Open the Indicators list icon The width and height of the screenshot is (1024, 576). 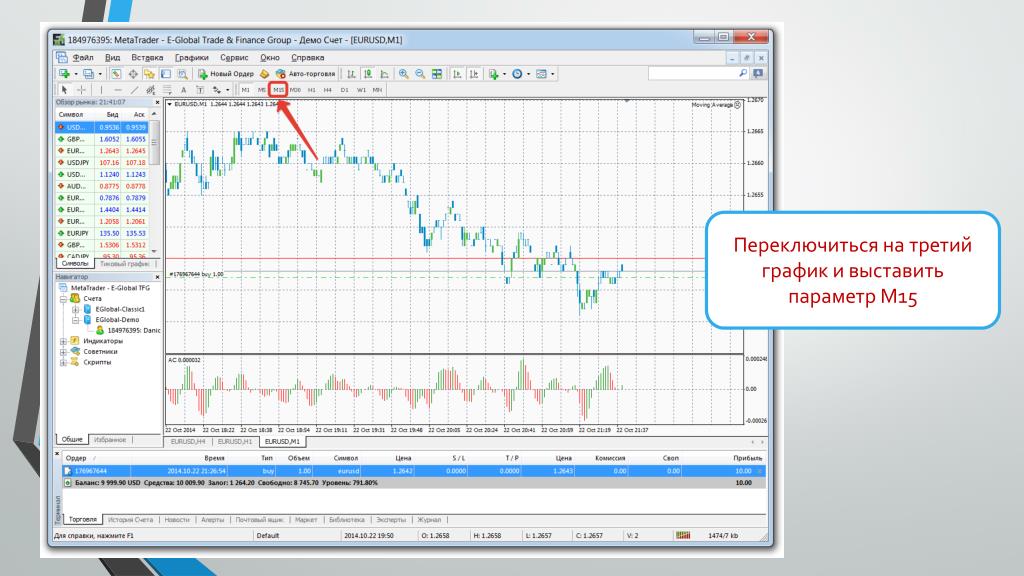pos(494,74)
